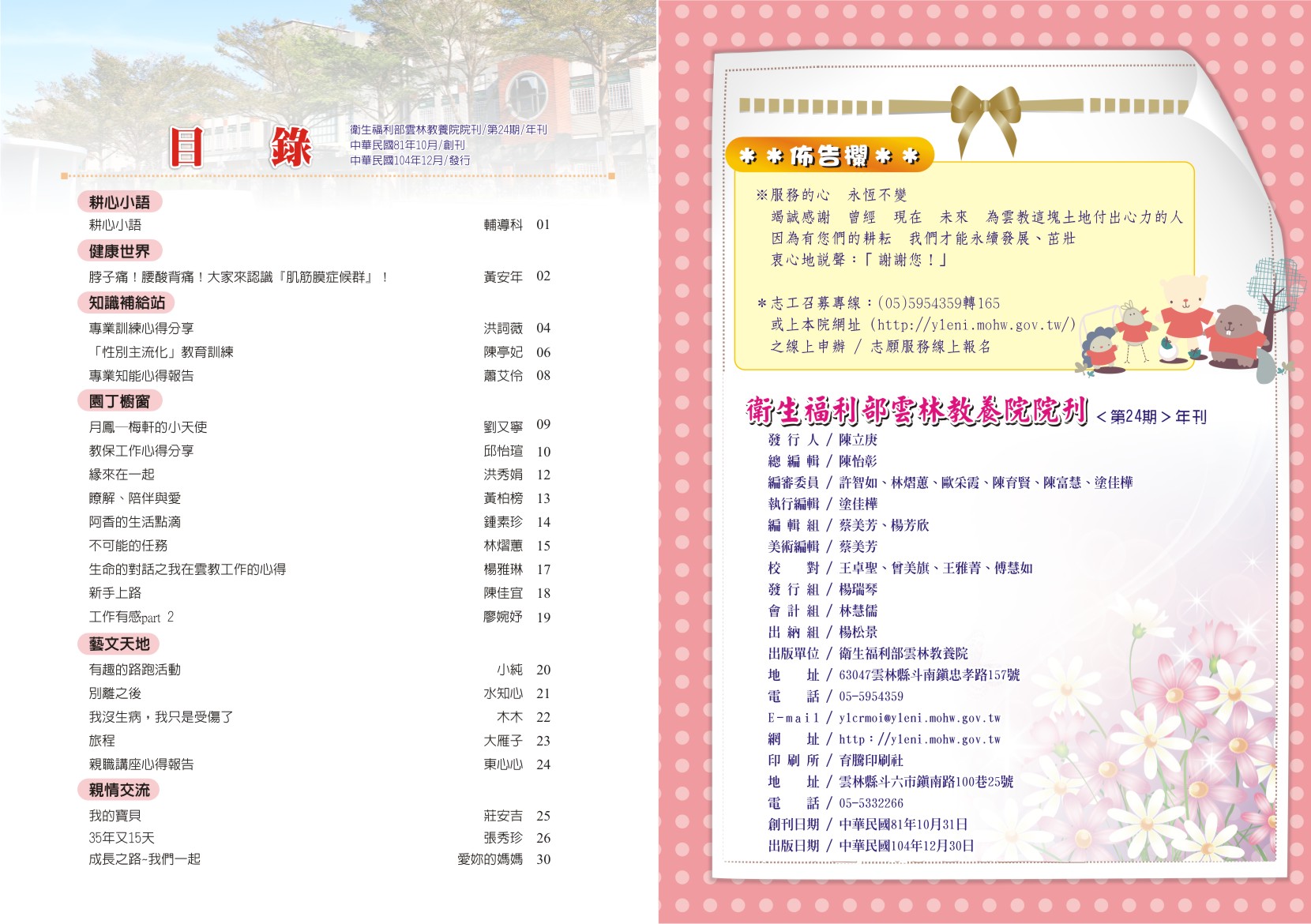The image size is (1311, 924).
Task: Choose the 藝文天地 section heading
Action: pyautogui.click(x=119, y=644)
